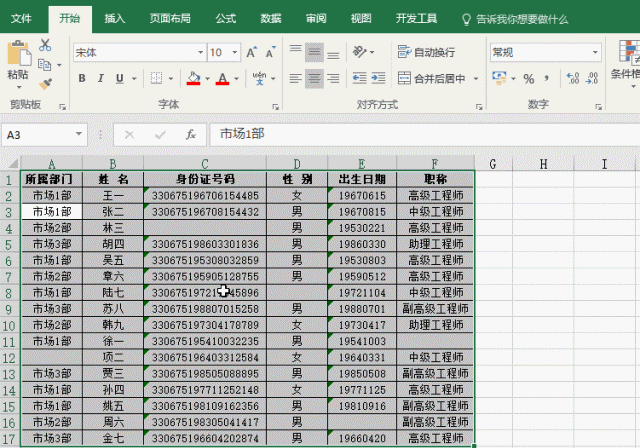Toggle Italic formatting
Screen dimensions: 640x448
point(101,78)
